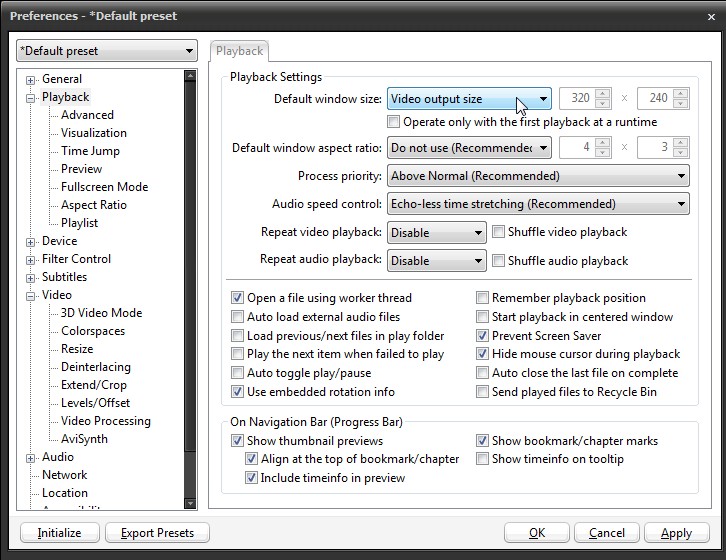Enable Remember playback position
This screenshot has height=560, width=726.
coord(482,298)
